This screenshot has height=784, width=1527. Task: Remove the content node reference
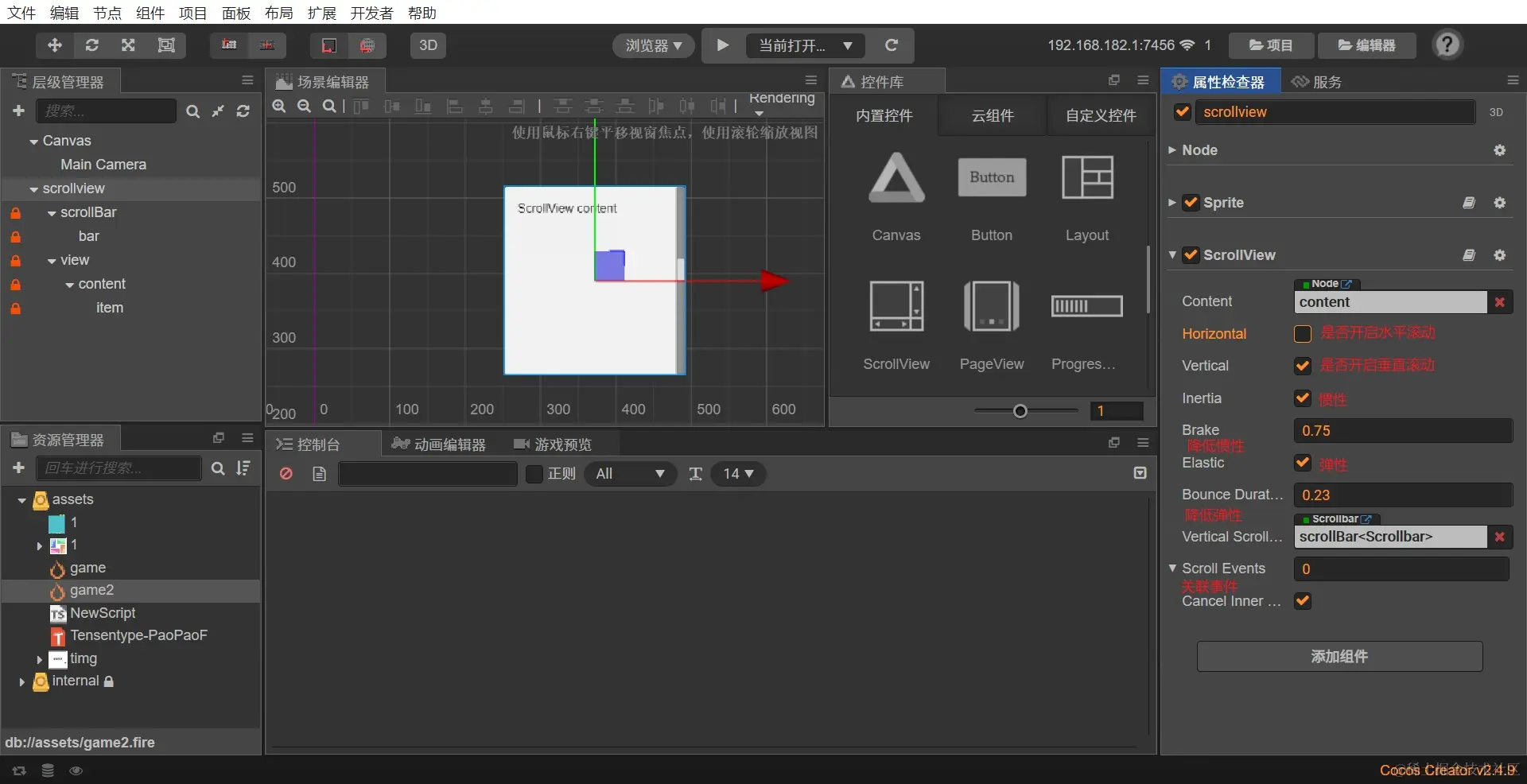[1500, 302]
